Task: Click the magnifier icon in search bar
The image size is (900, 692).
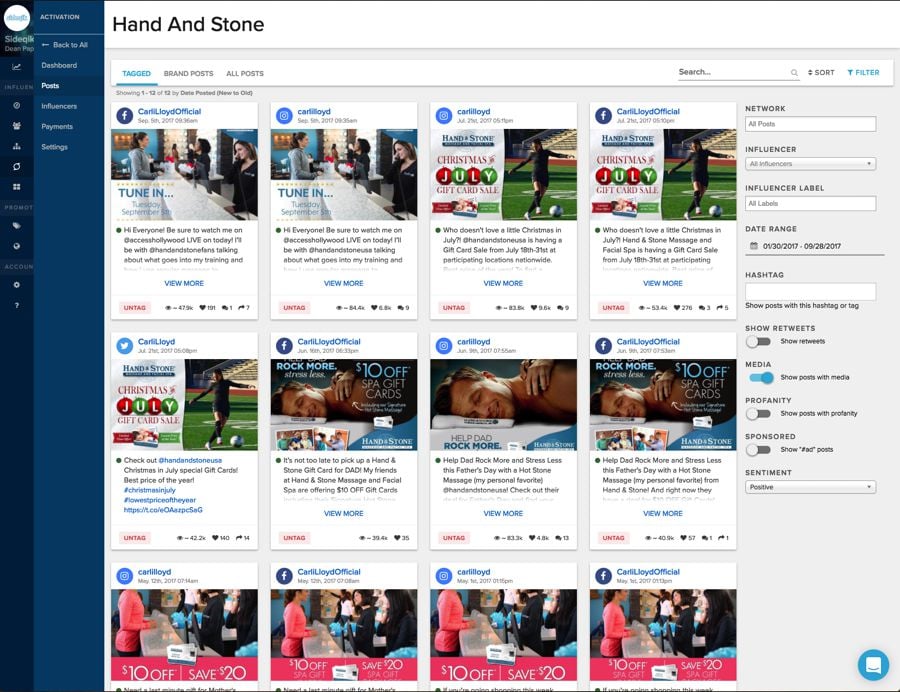Action: click(x=794, y=73)
